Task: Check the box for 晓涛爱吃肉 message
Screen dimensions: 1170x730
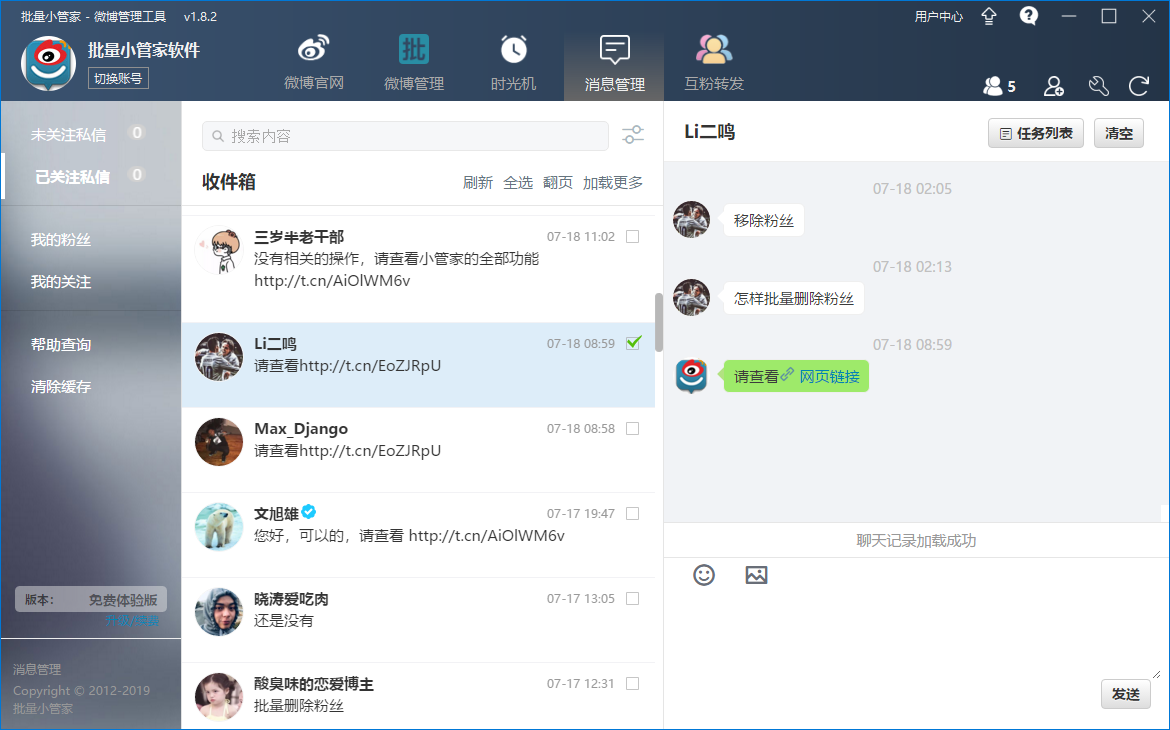Action: (633, 599)
